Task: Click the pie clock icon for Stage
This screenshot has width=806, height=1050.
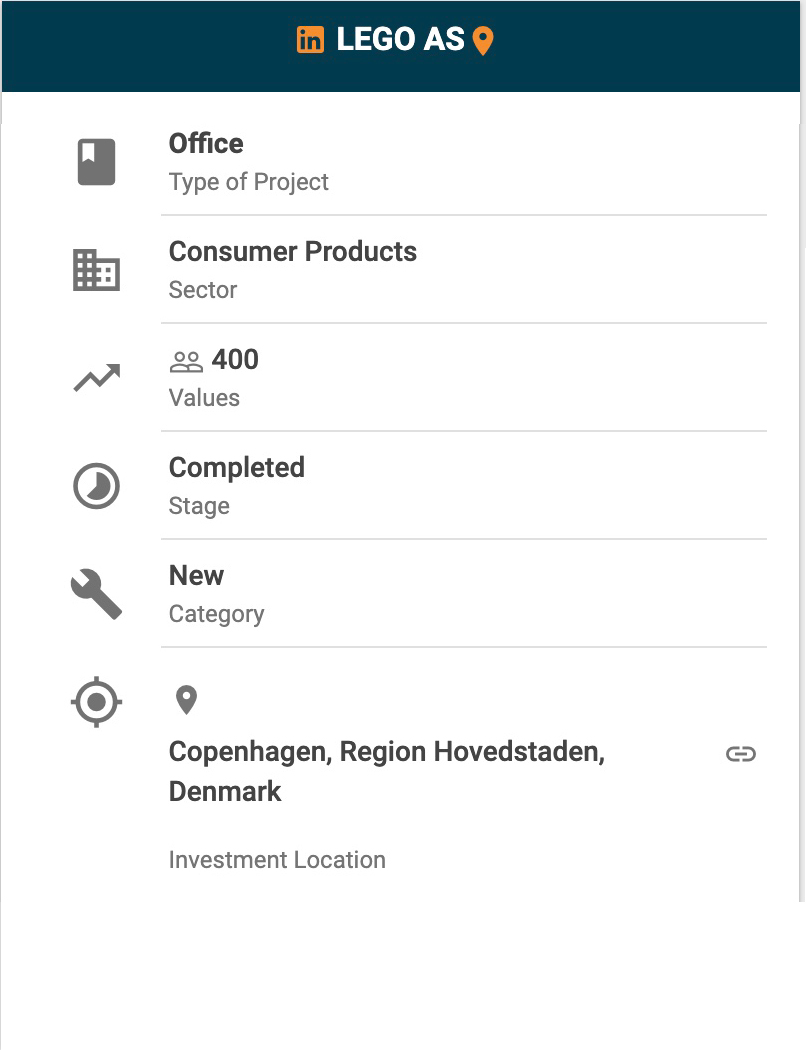Action: pyautogui.click(x=97, y=486)
